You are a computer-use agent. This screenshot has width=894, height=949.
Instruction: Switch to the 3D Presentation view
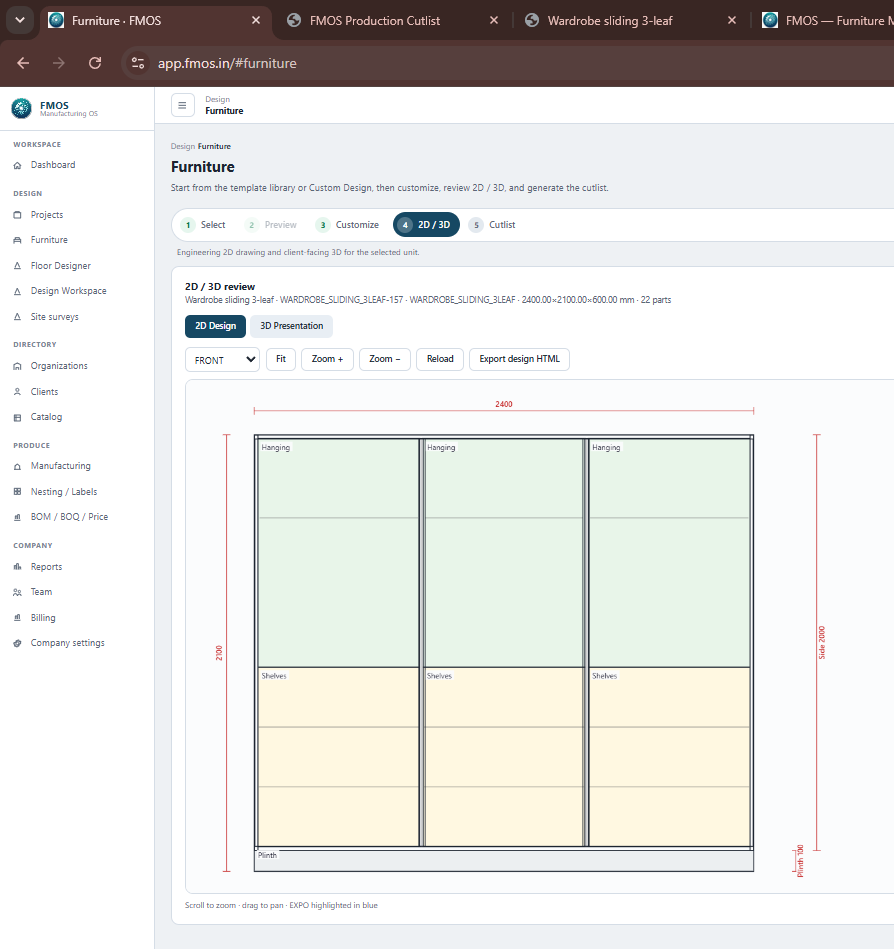tap(292, 326)
